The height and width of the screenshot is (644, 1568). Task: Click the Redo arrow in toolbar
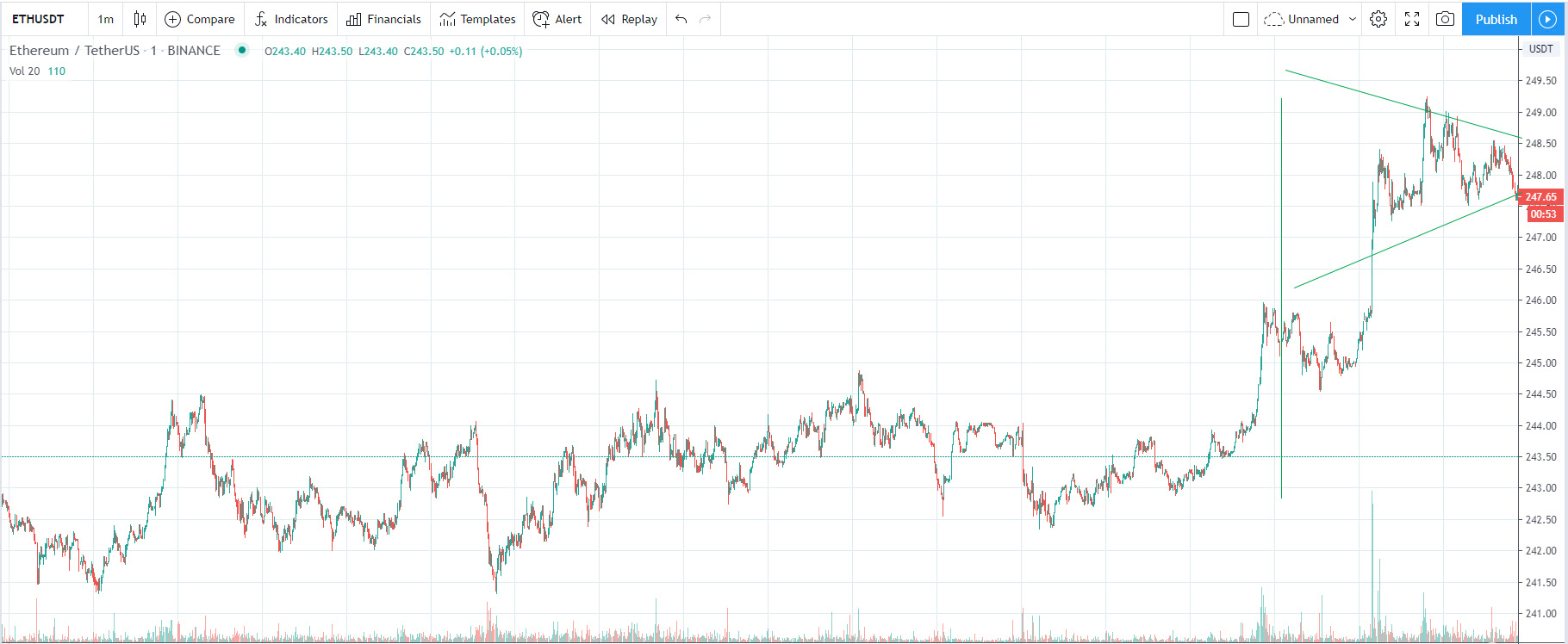[706, 19]
